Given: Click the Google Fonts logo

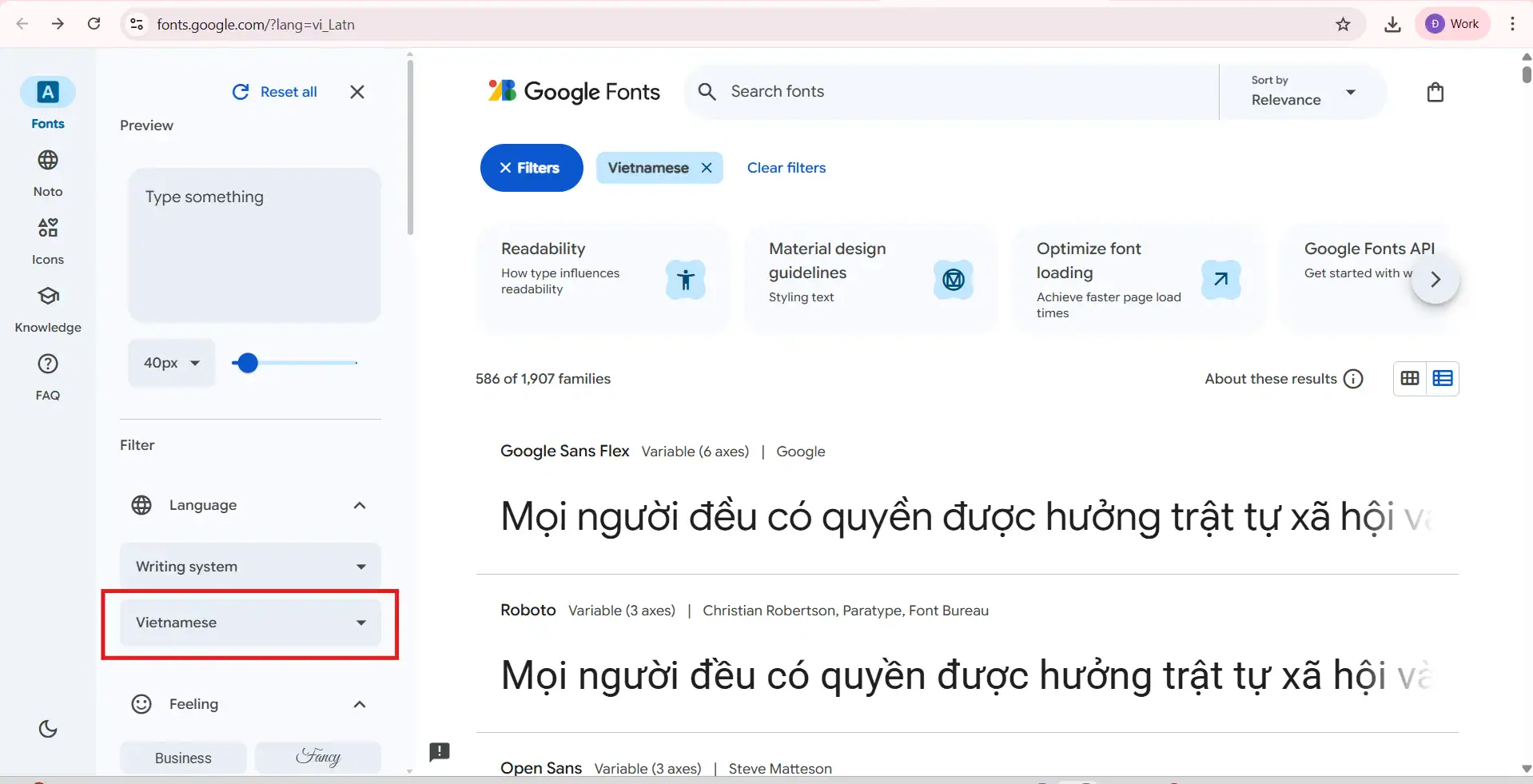Looking at the screenshot, I should point(574,92).
